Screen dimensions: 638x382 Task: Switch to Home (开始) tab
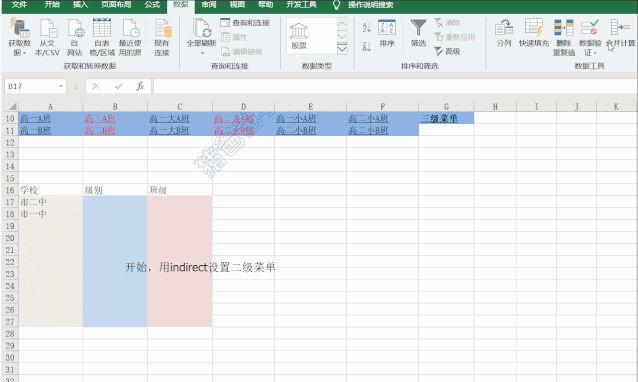pos(52,5)
